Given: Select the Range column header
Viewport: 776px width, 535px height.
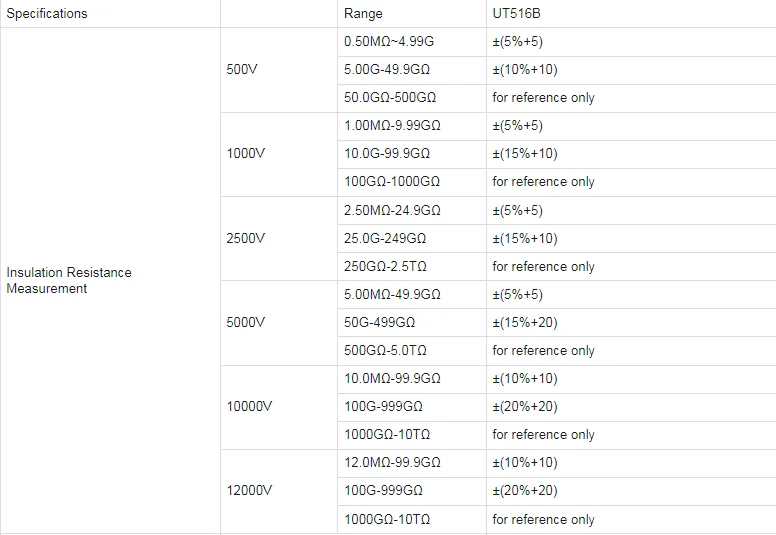Looking at the screenshot, I should [x=362, y=14].
